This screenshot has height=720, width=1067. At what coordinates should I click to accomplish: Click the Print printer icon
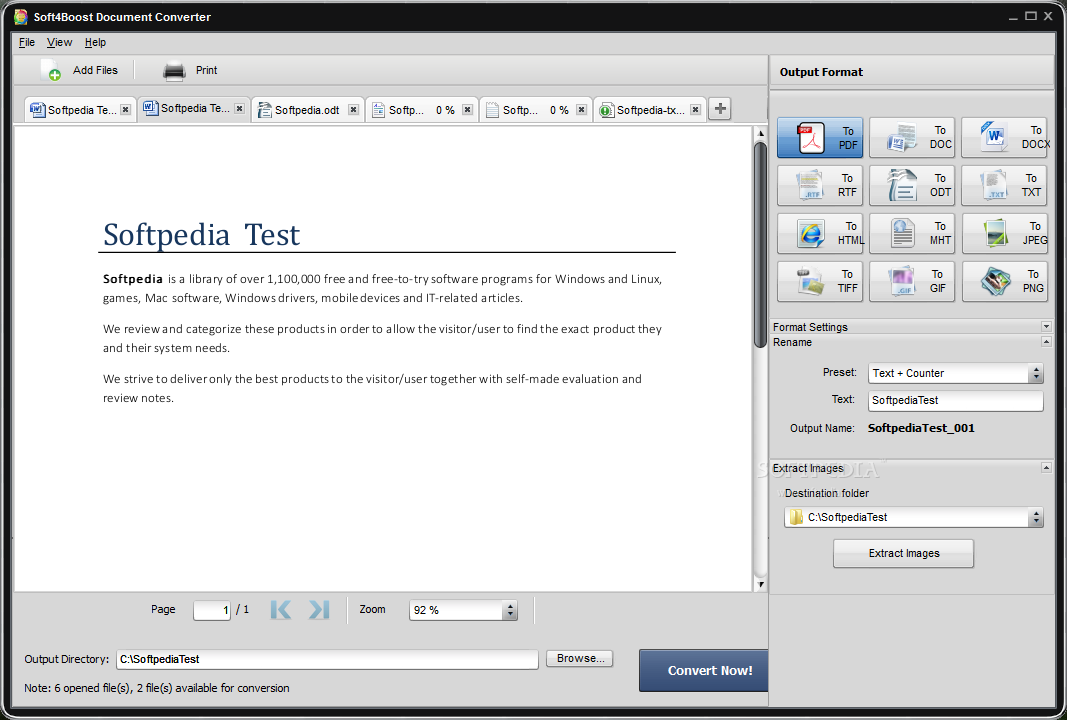pos(174,71)
